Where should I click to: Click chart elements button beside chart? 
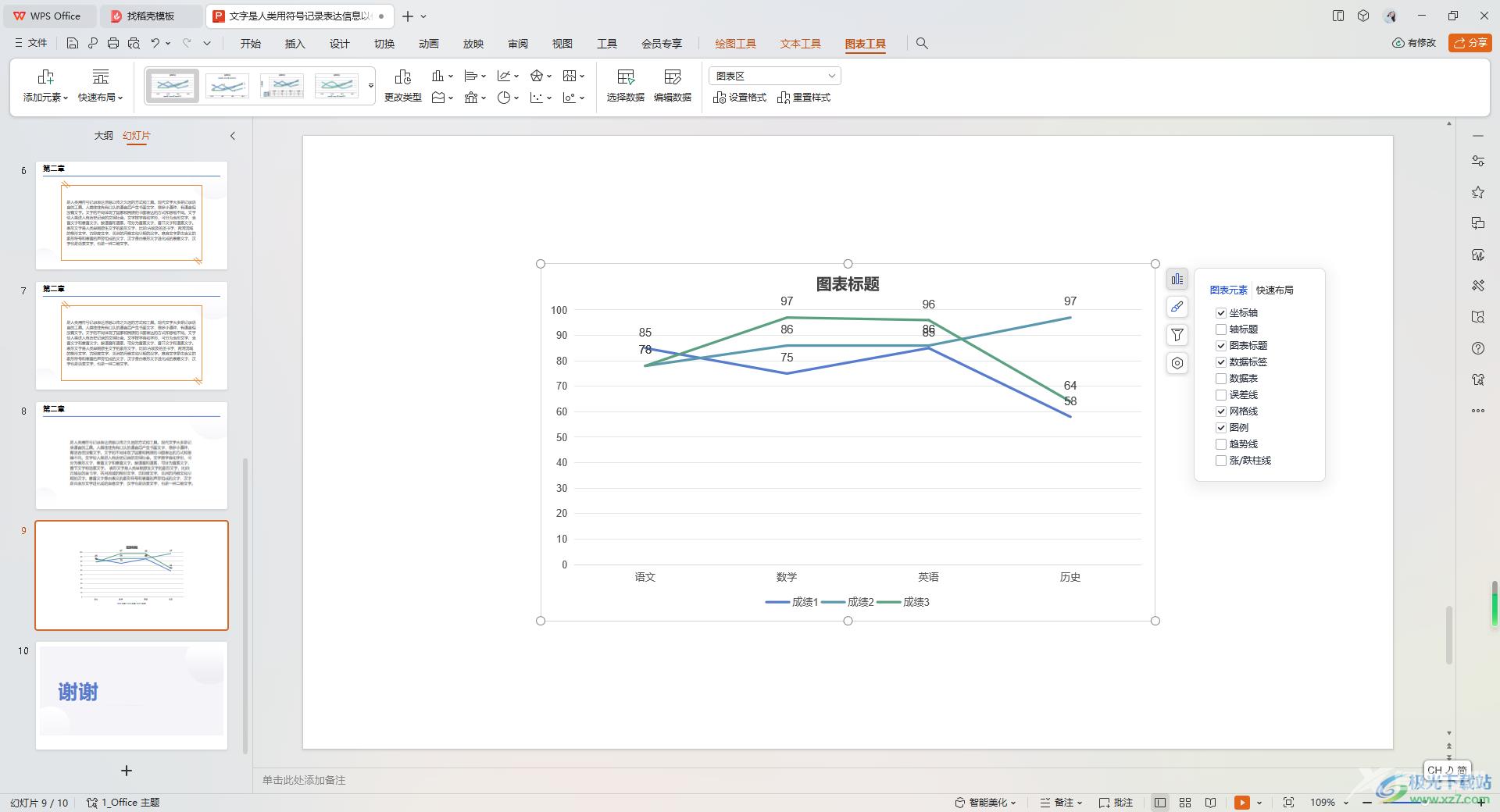pos(1177,279)
